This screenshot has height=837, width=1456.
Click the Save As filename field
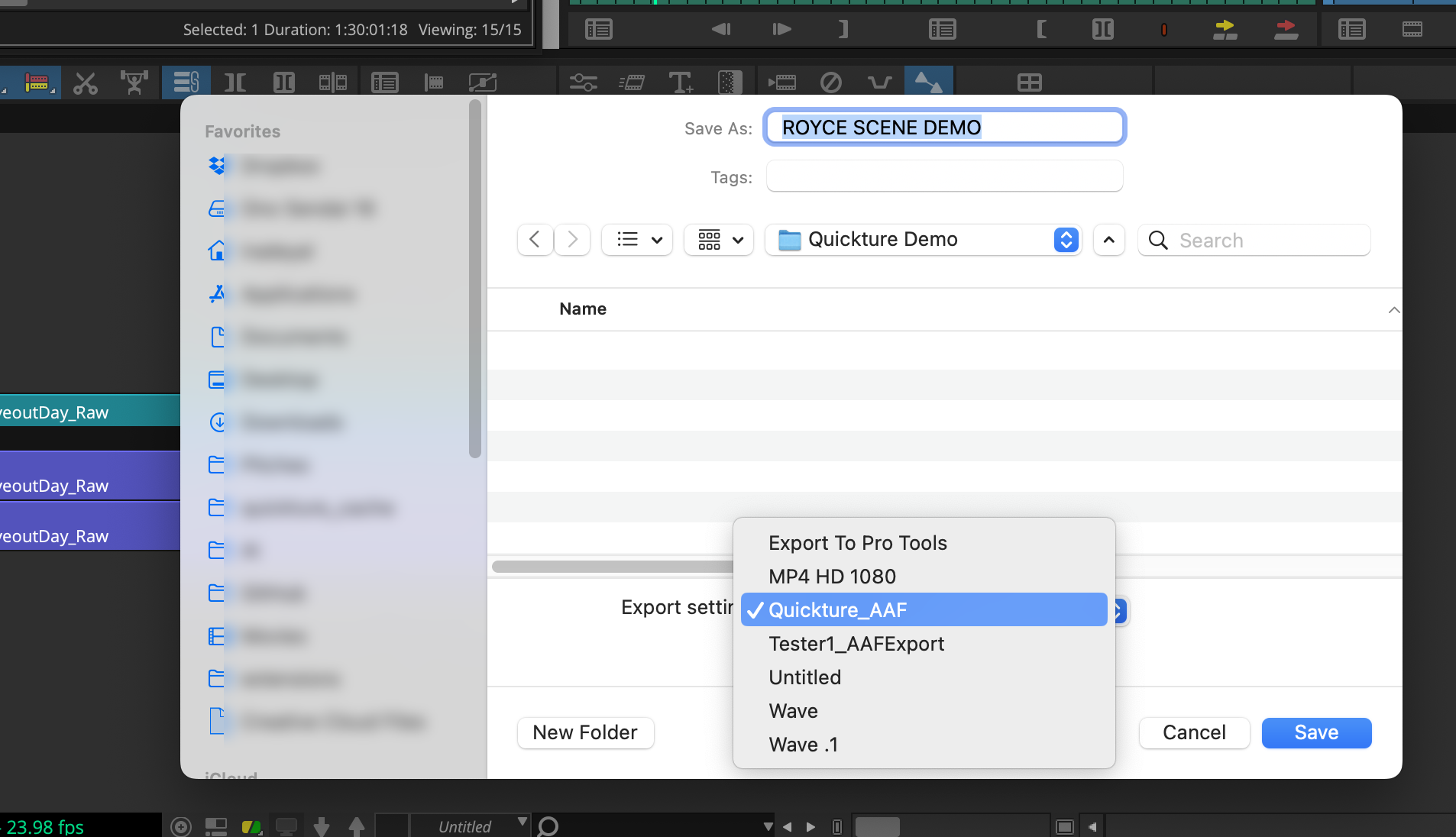(x=944, y=127)
